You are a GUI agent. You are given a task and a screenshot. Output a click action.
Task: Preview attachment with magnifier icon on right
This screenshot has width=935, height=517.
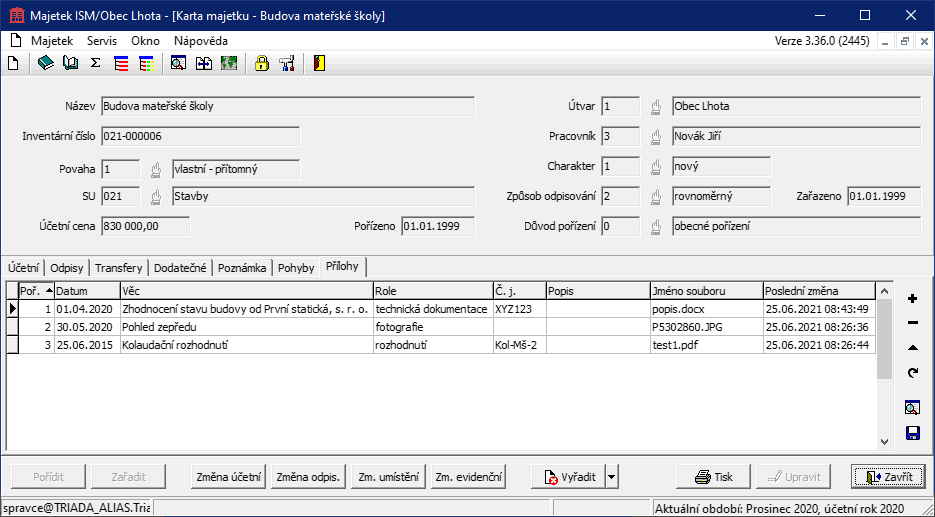912,408
